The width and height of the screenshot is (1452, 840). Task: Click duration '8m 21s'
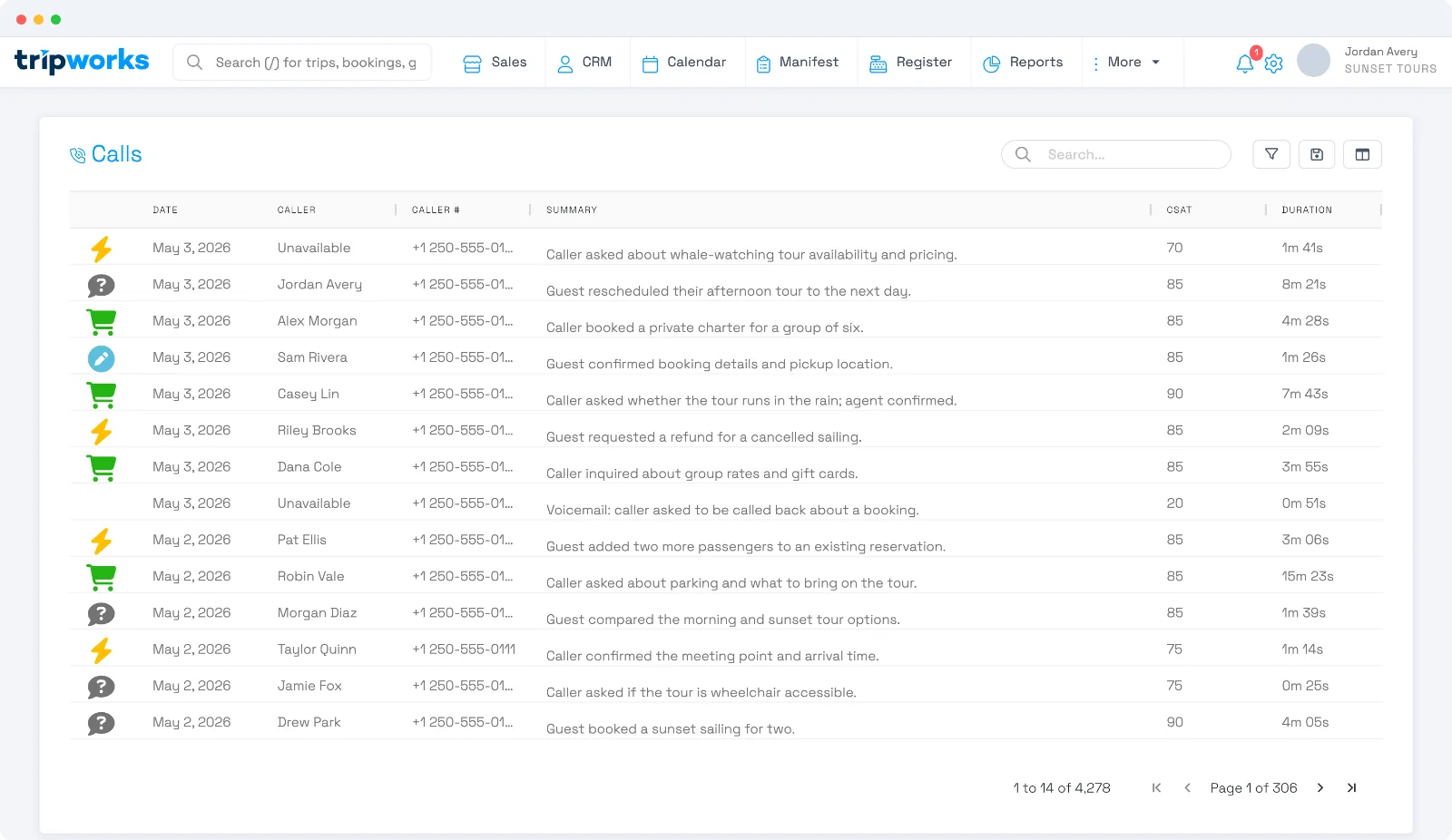tap(1303, 284)
